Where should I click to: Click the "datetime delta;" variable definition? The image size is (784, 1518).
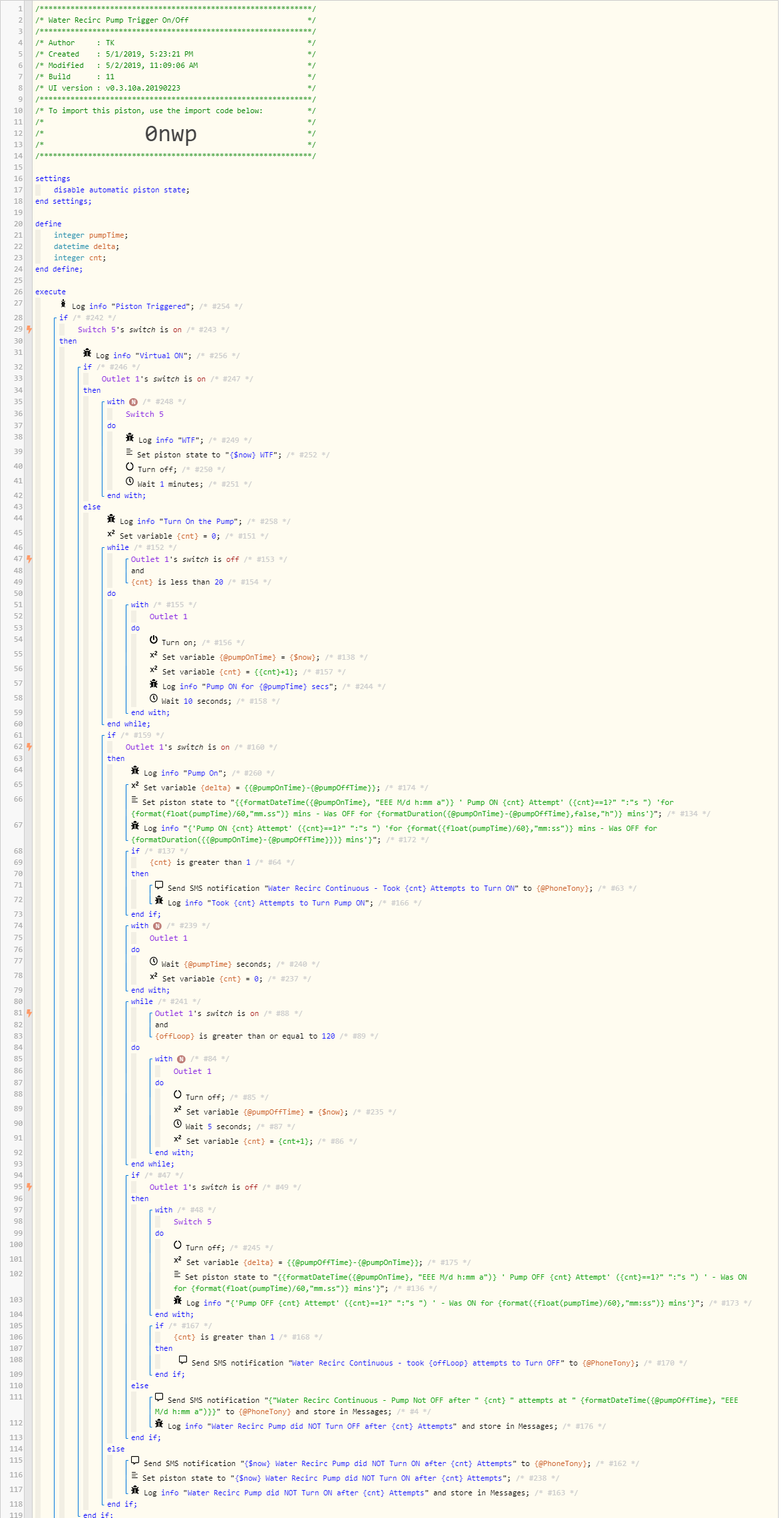click(x=87, y=246)
